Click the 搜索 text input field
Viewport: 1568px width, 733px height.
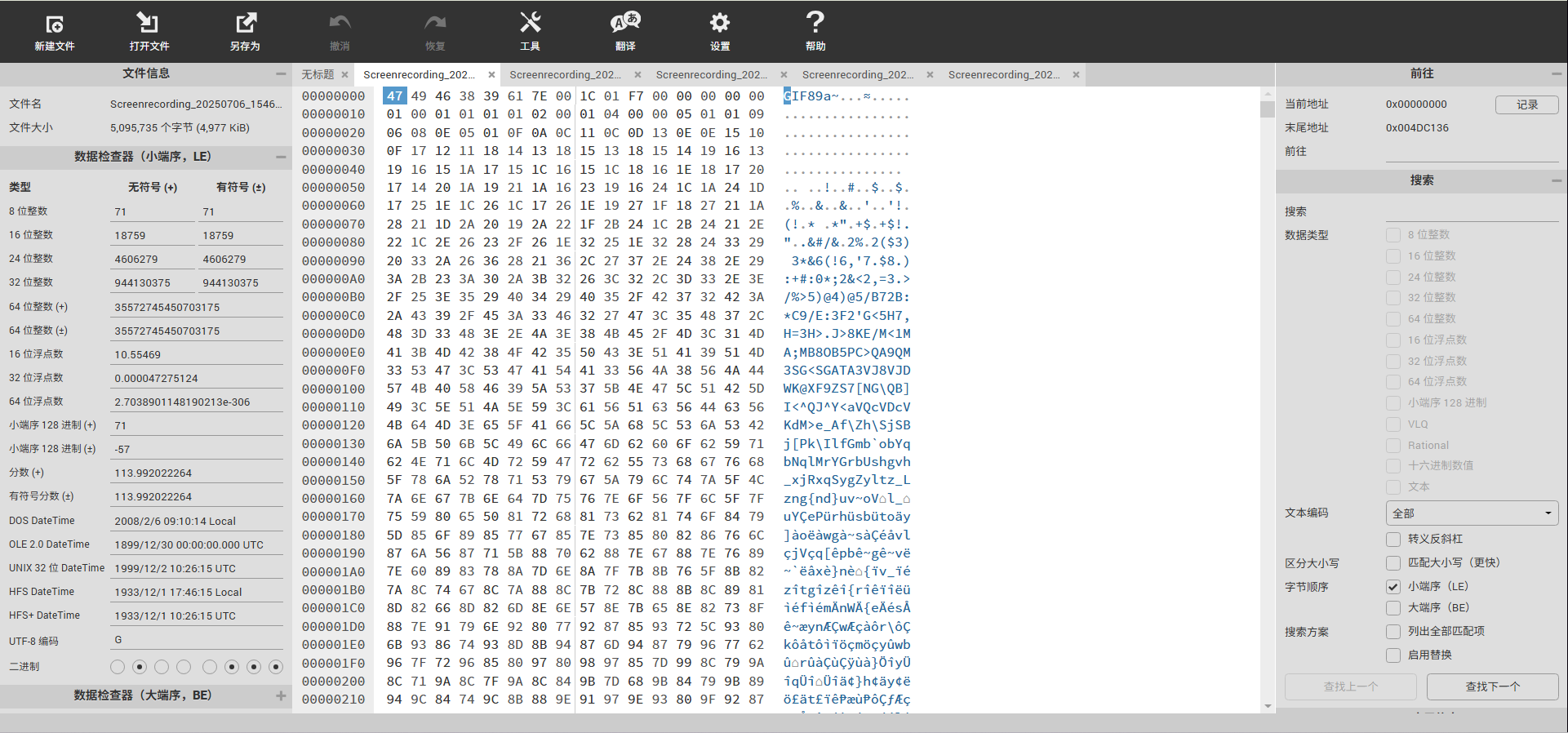tap(1472, 211)
